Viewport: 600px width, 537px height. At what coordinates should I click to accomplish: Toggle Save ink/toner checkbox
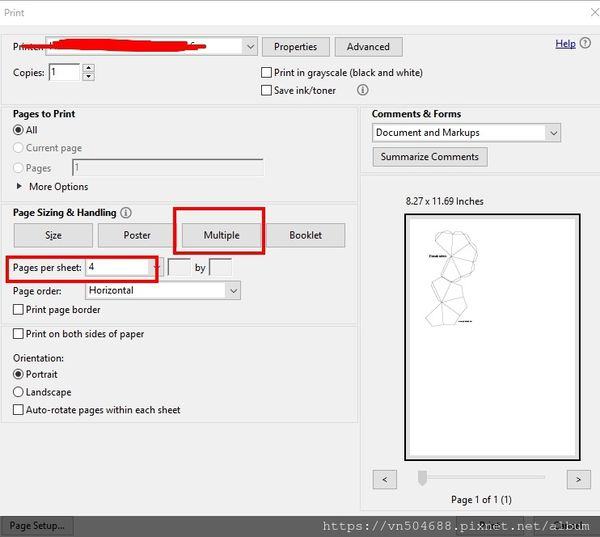click(x=266, y=90)
